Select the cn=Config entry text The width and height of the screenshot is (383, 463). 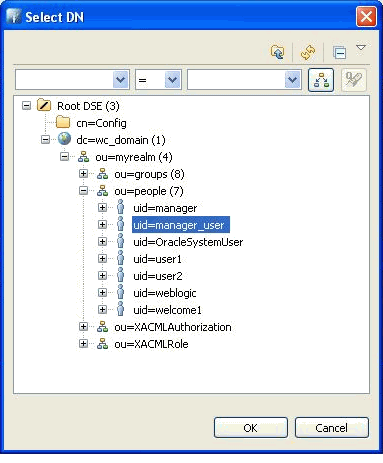pyautogui.click(x=101, y=123)
